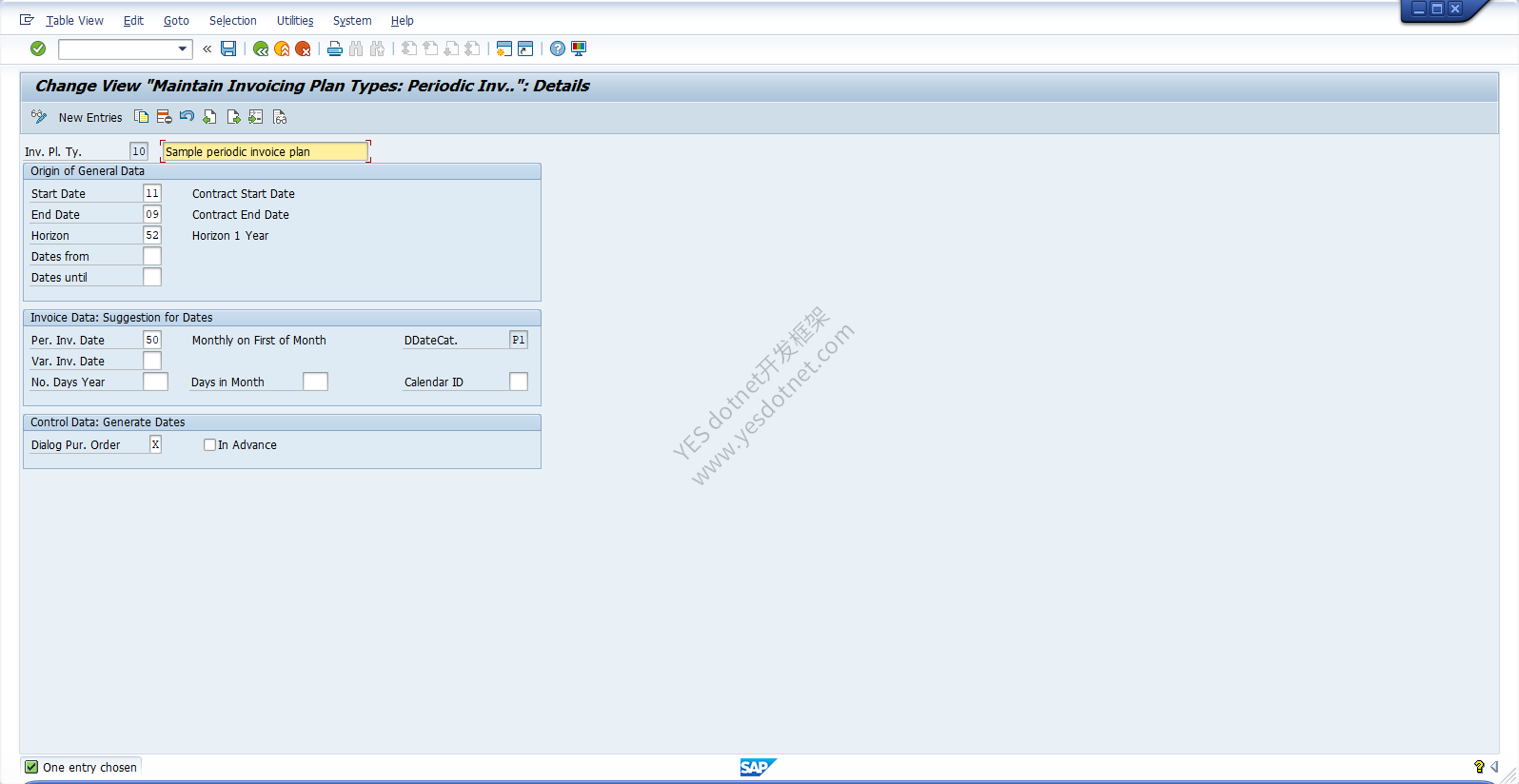Screen dimensions: 1519x784
Task: Click into the command input field
Action: tap(117, 49)
